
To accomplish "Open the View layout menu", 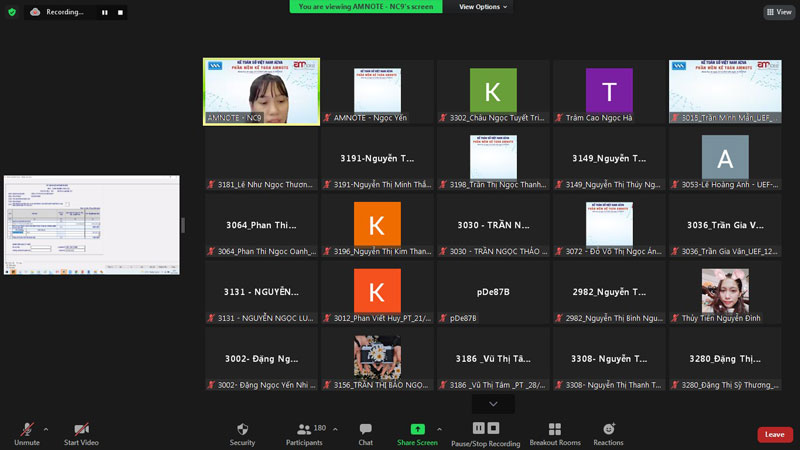I will click(779, 12).
